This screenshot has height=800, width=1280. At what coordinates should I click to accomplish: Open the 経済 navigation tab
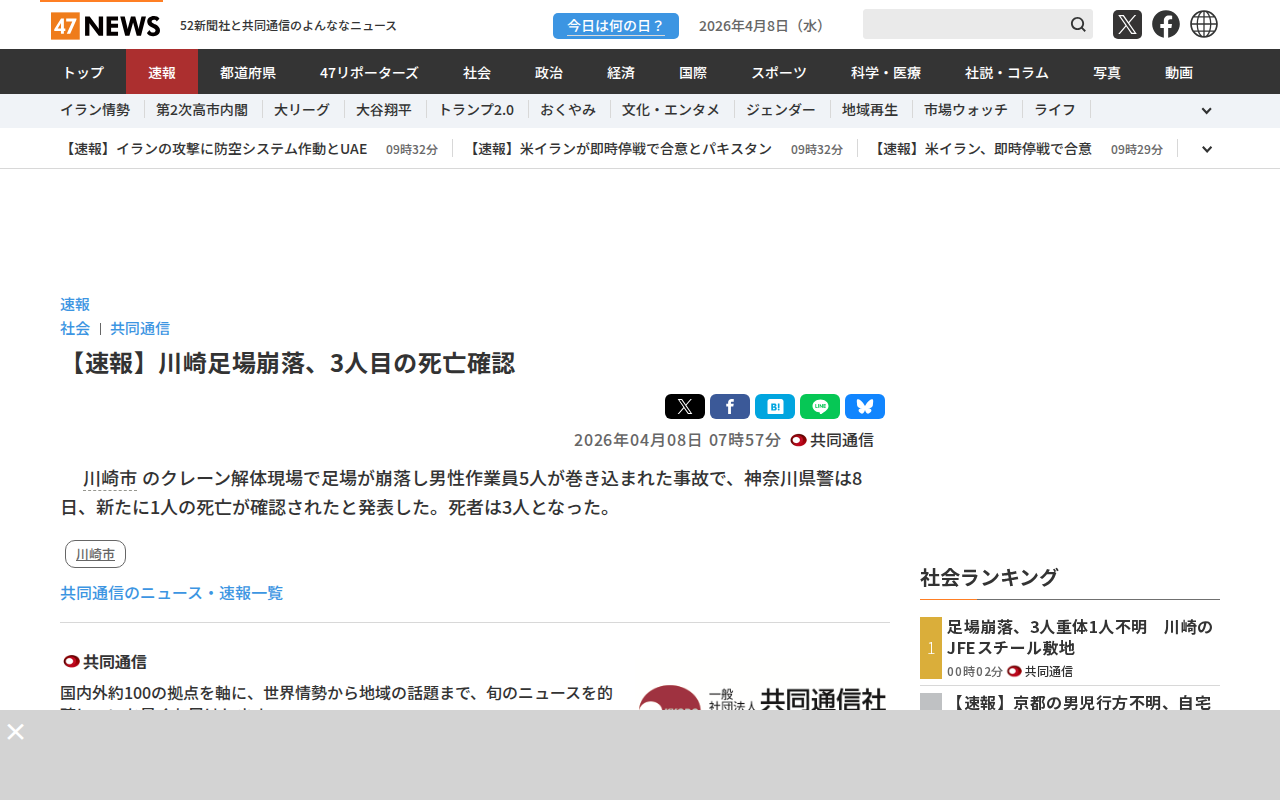621,72
